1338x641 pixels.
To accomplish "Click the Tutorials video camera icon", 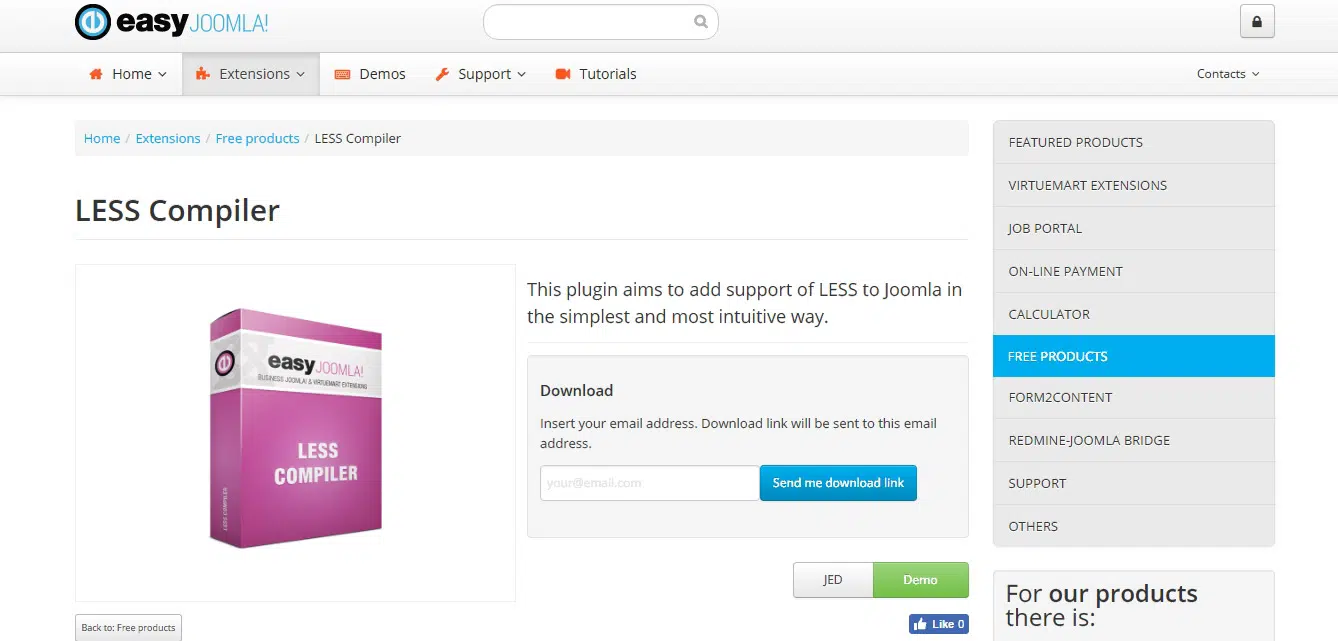I will tap(563, 74).
